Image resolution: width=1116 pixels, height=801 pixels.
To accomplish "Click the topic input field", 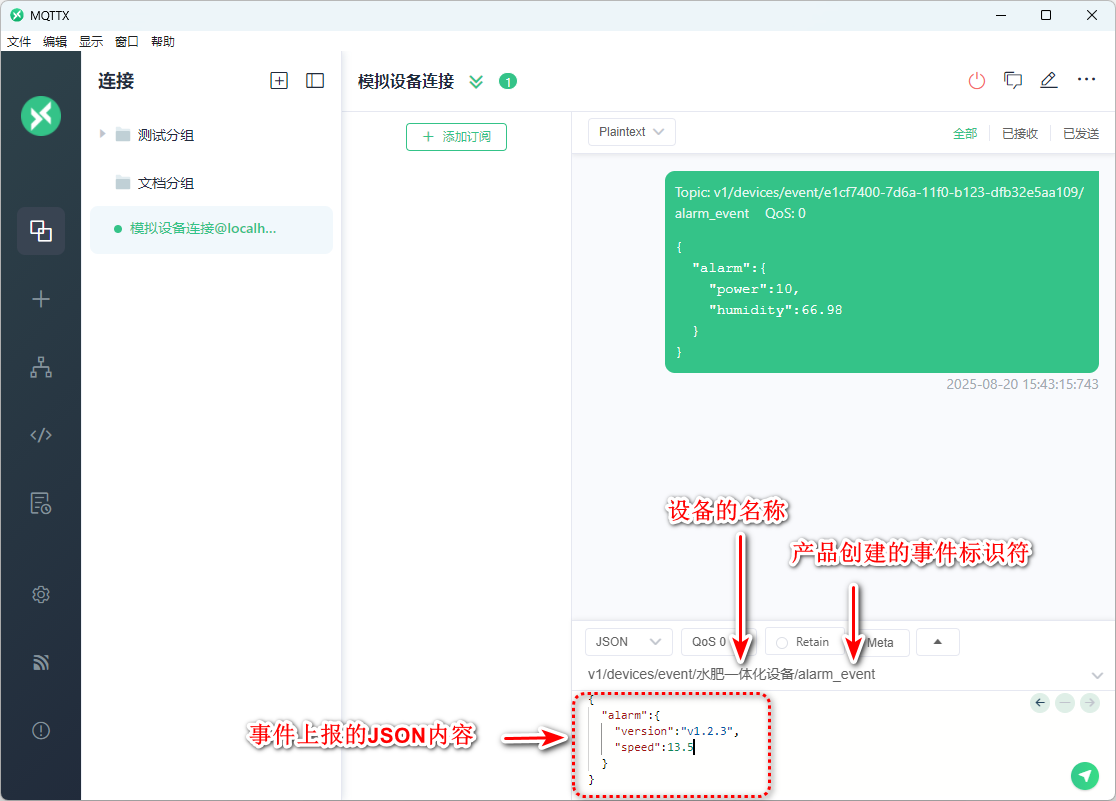I will click(830, 674).
